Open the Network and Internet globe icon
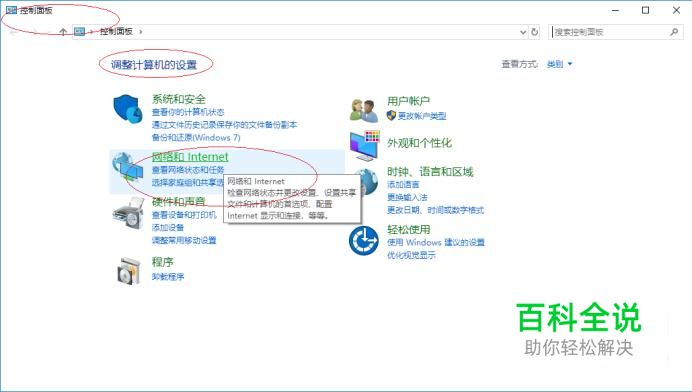The image size is (692, 392). coord(128,166)
